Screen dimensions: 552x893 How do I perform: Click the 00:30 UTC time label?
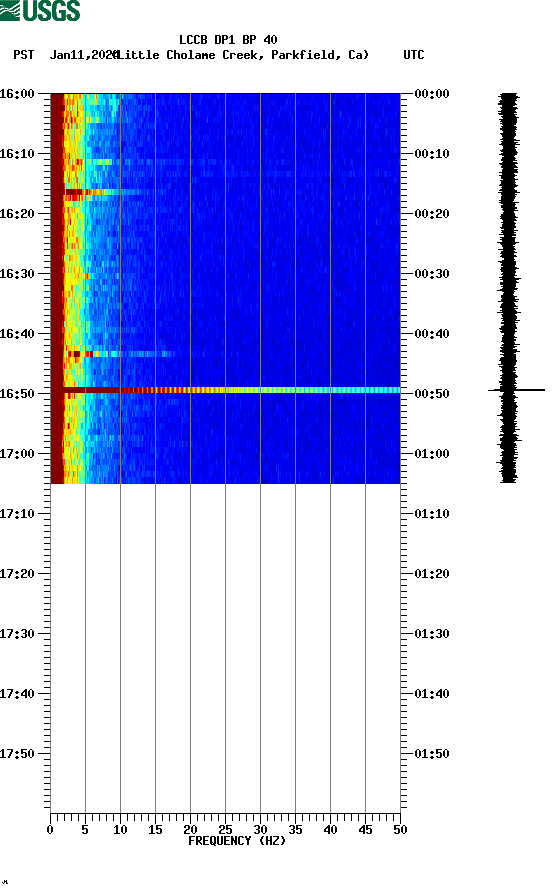pyautogui.click(x=432, y=274)
